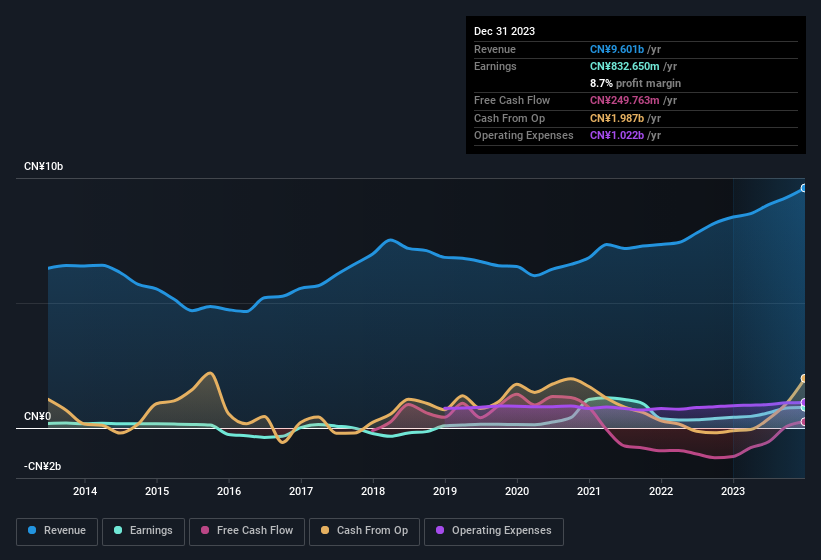Click the 2015 x-axis label
The width and height of the screenshot is (821, 560).
157,491
